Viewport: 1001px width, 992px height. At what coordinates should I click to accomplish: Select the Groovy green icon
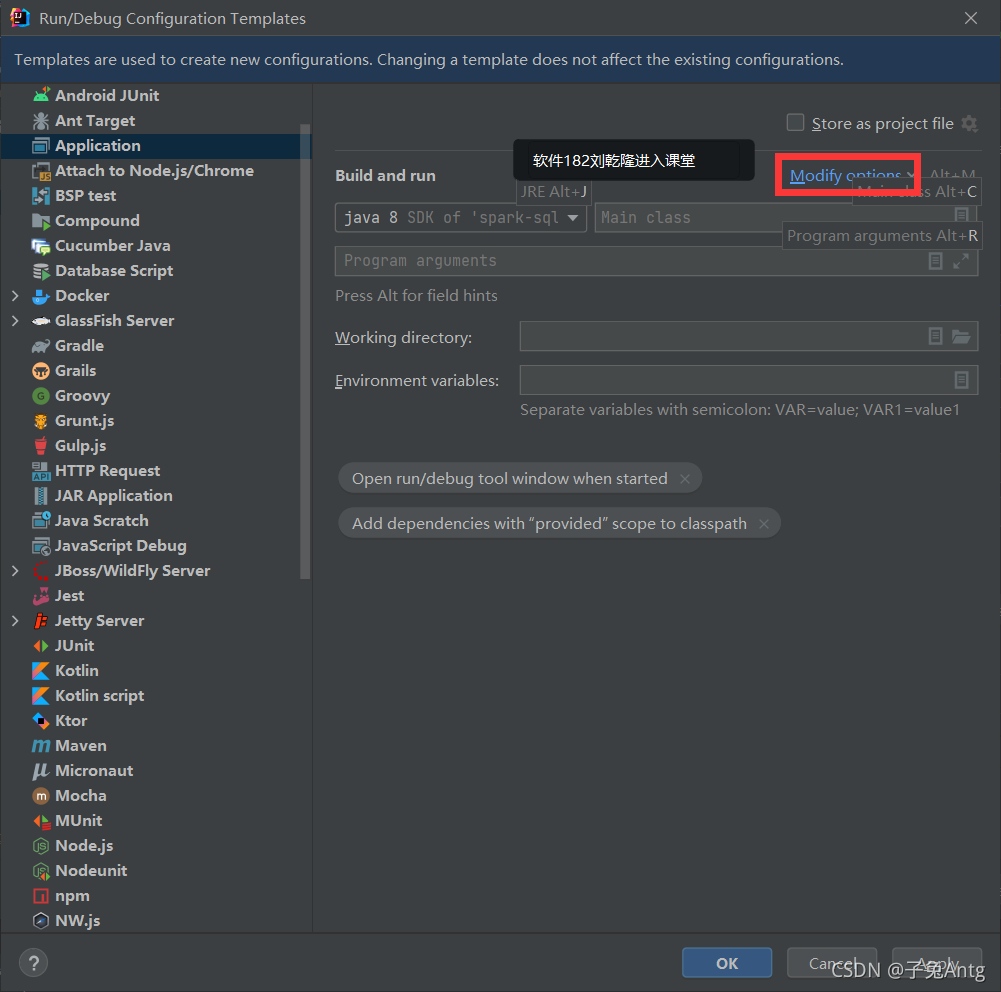(x=41, y=396)
